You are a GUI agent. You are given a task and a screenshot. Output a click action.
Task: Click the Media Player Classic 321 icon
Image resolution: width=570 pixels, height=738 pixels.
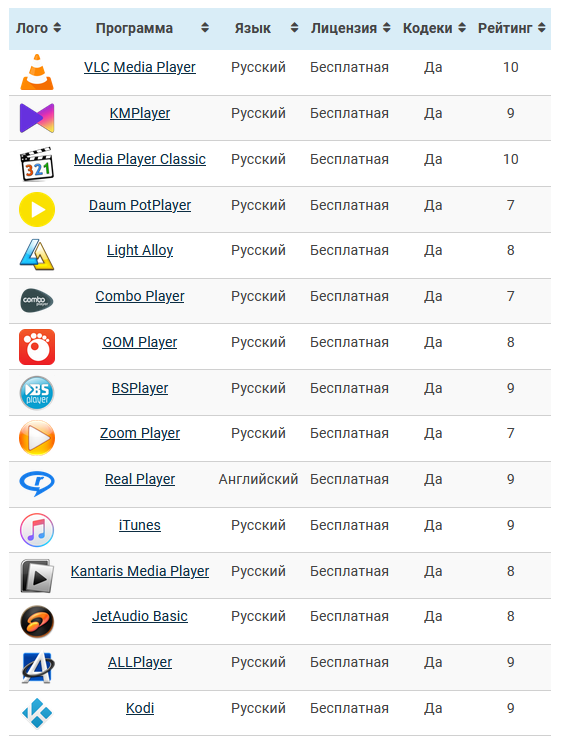tap(37, 164)
